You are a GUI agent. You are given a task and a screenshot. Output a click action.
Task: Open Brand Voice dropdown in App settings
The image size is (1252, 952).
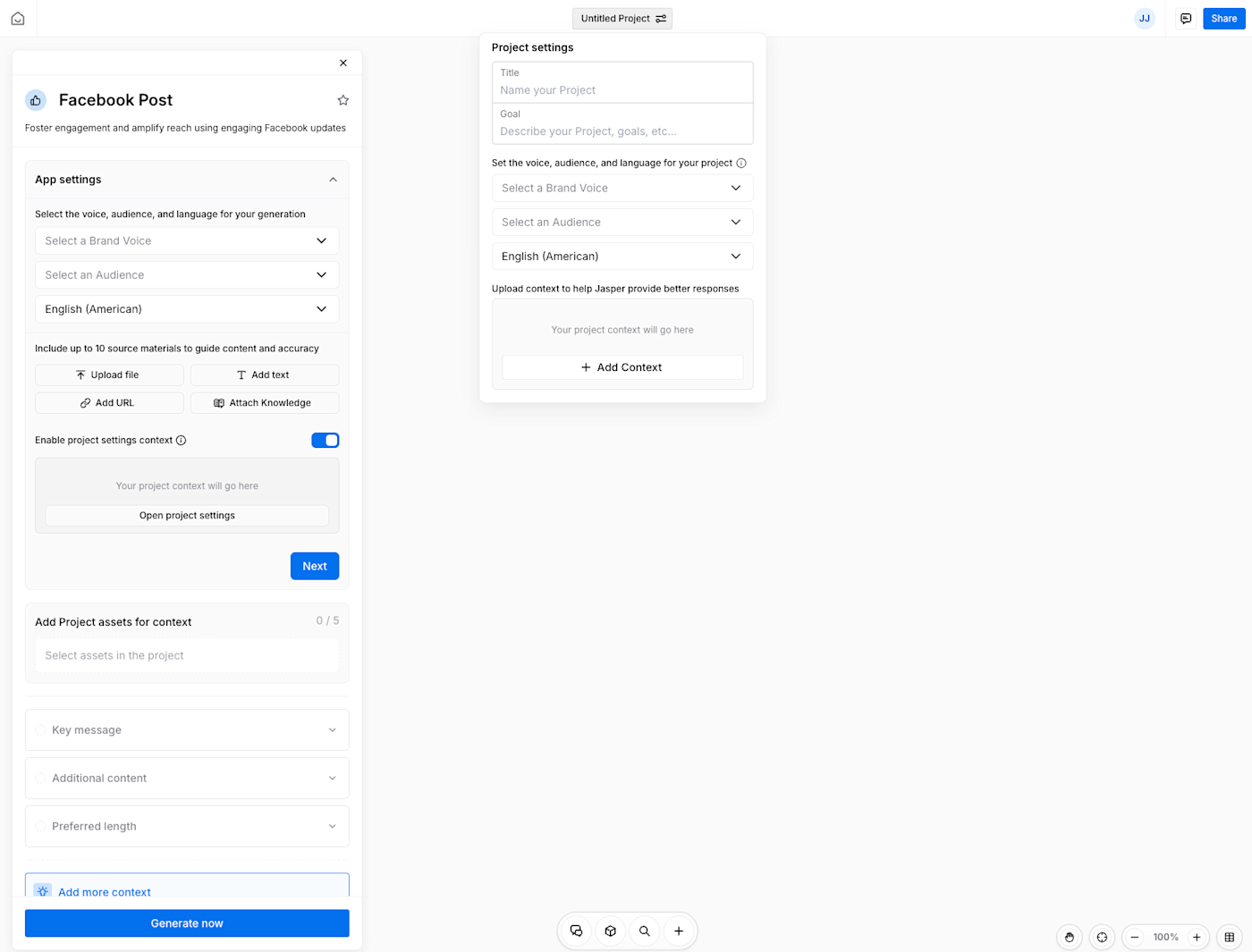187,240
